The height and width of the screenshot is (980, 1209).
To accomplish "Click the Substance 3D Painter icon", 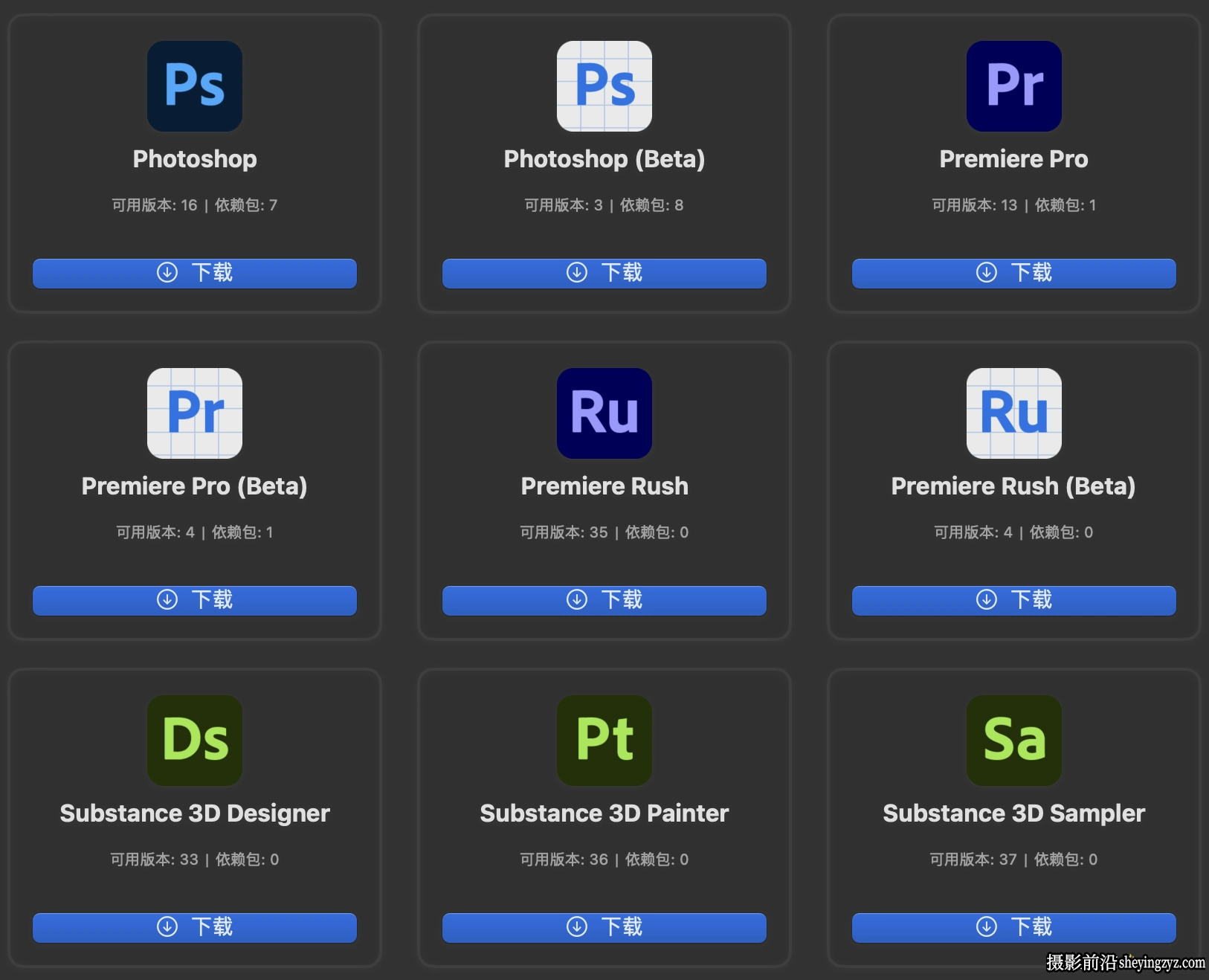I will pyautogui.click(x=604, y=741).
